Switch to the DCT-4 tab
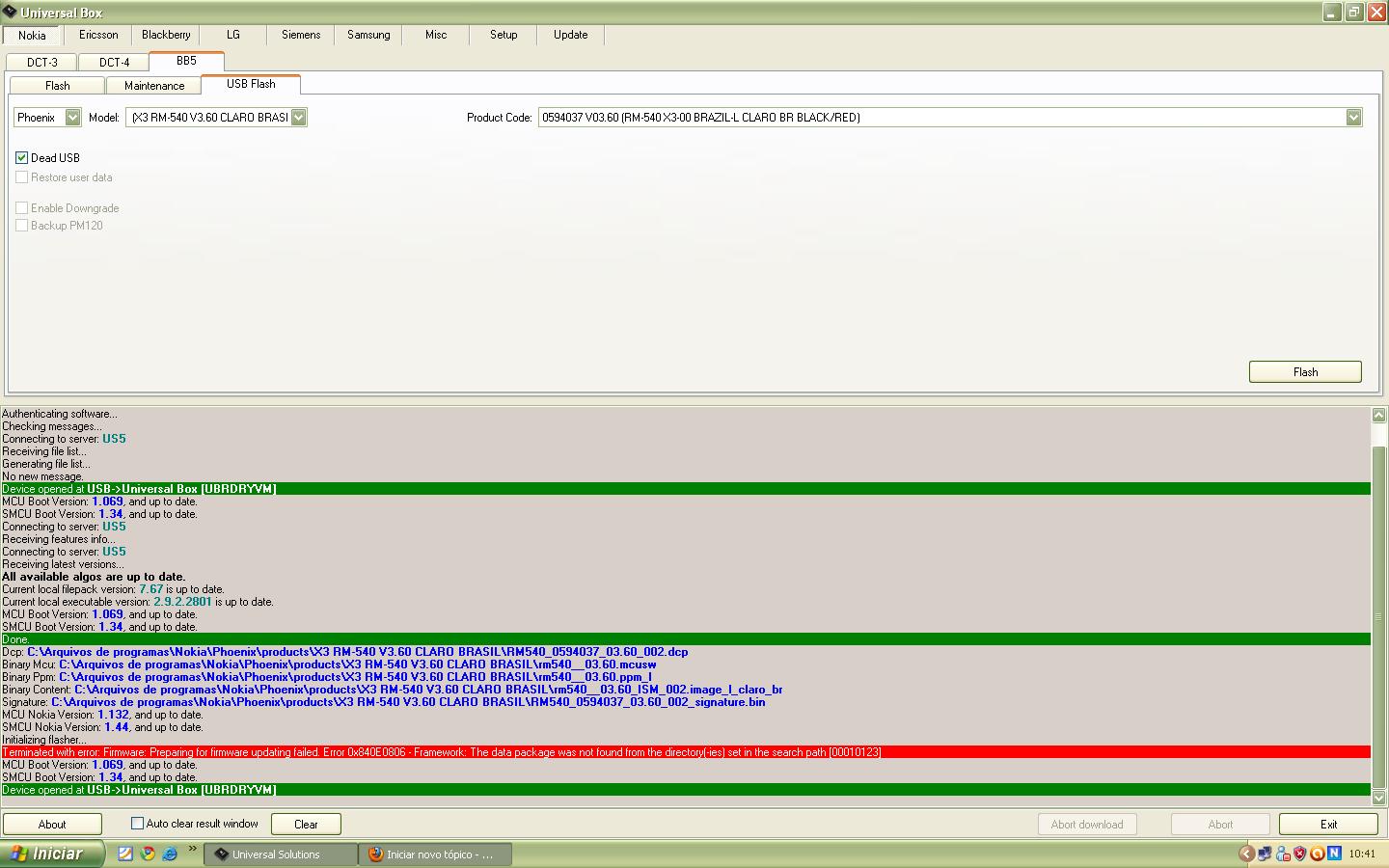This screenshot has height=868, width=1389. [114, 62]
